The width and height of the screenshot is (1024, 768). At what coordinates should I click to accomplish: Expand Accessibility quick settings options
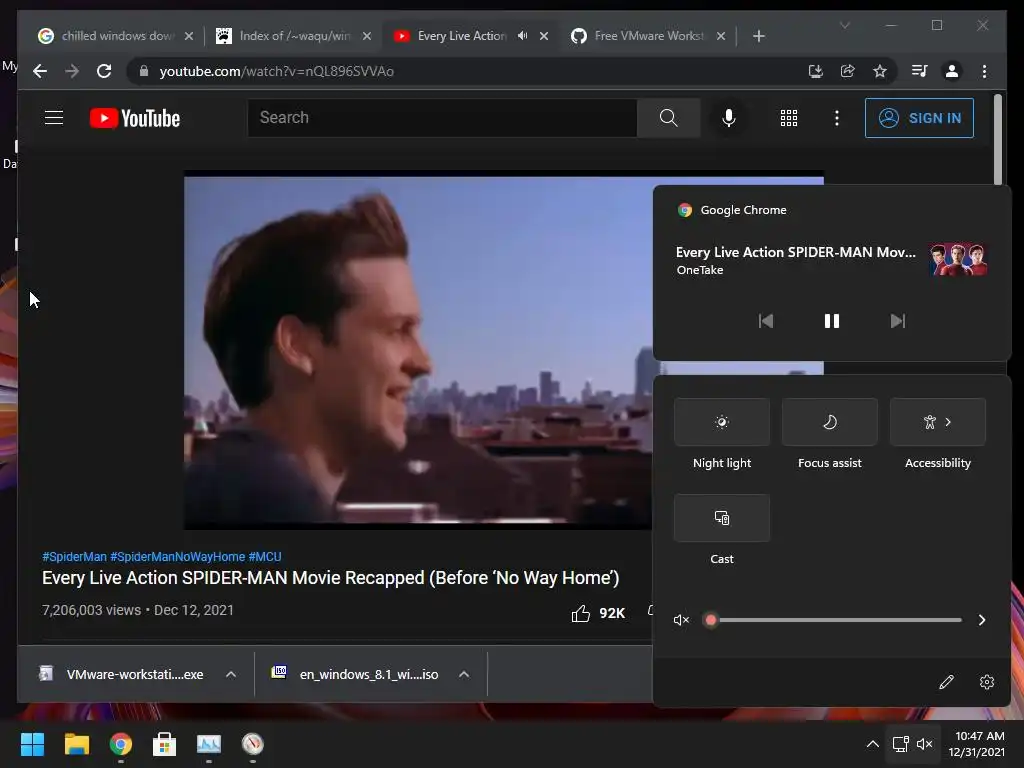point(938,422)
